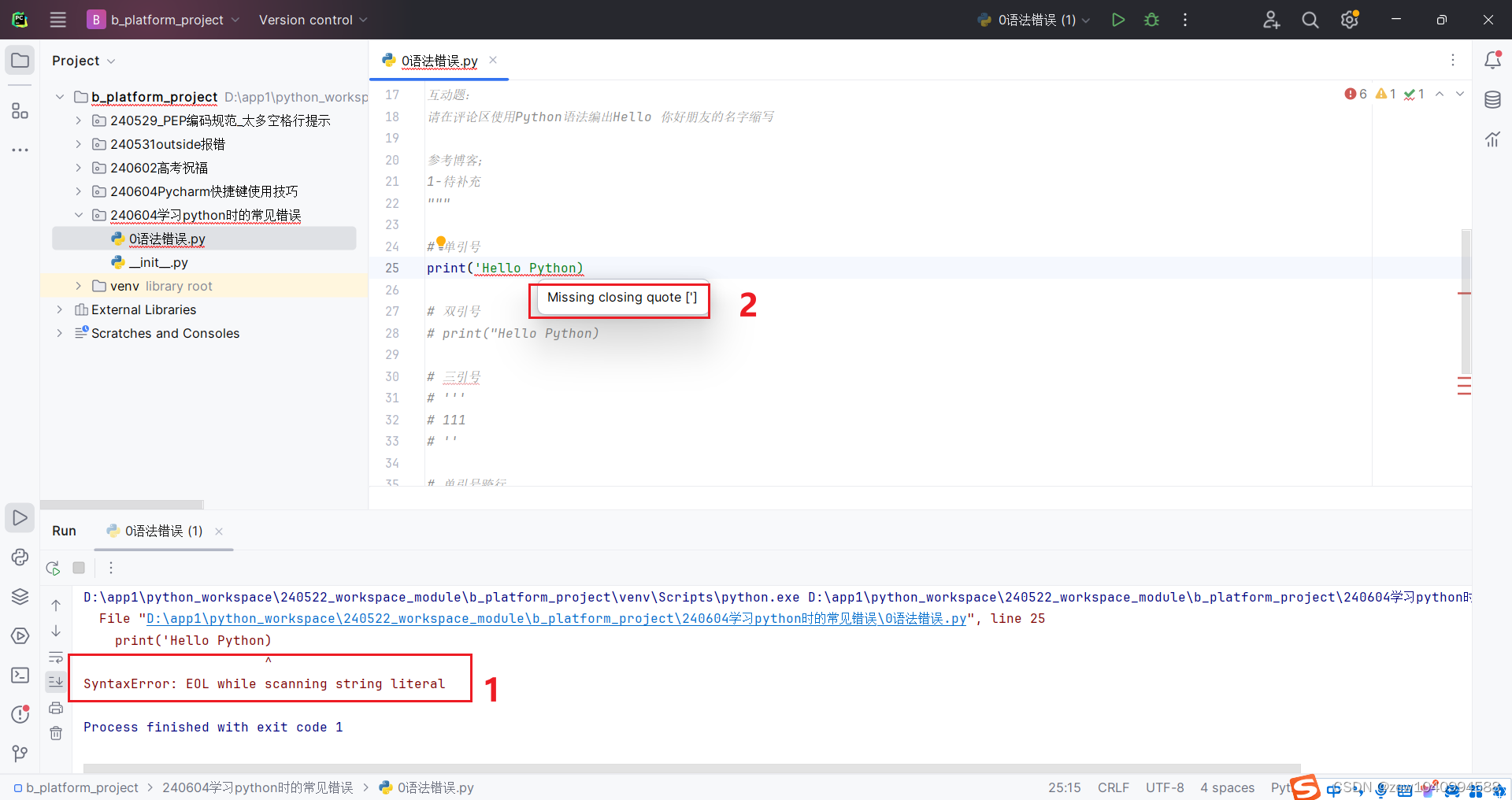Click the errors count indicator 6
This screenshot has width=1512, height=800.
coord(1356,94)
